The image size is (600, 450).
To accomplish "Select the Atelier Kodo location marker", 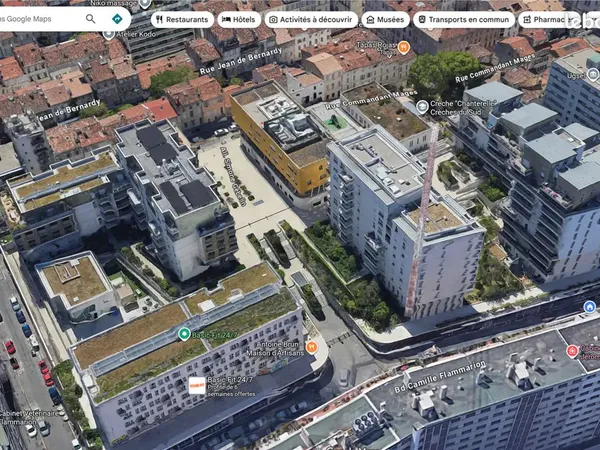I will point(109,34).
